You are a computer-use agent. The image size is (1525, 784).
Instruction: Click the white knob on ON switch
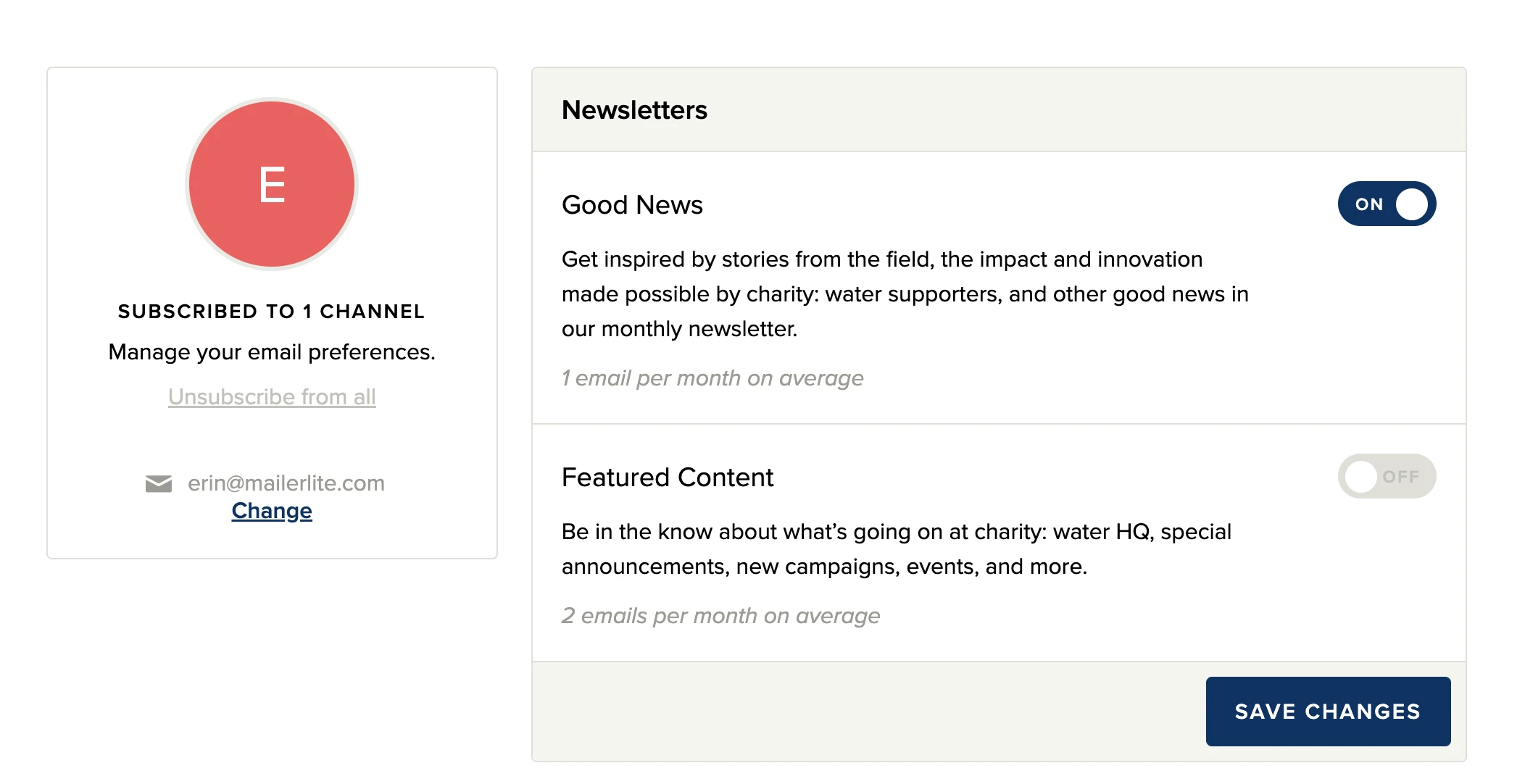pyautogui.click(x=1411, y=204)
